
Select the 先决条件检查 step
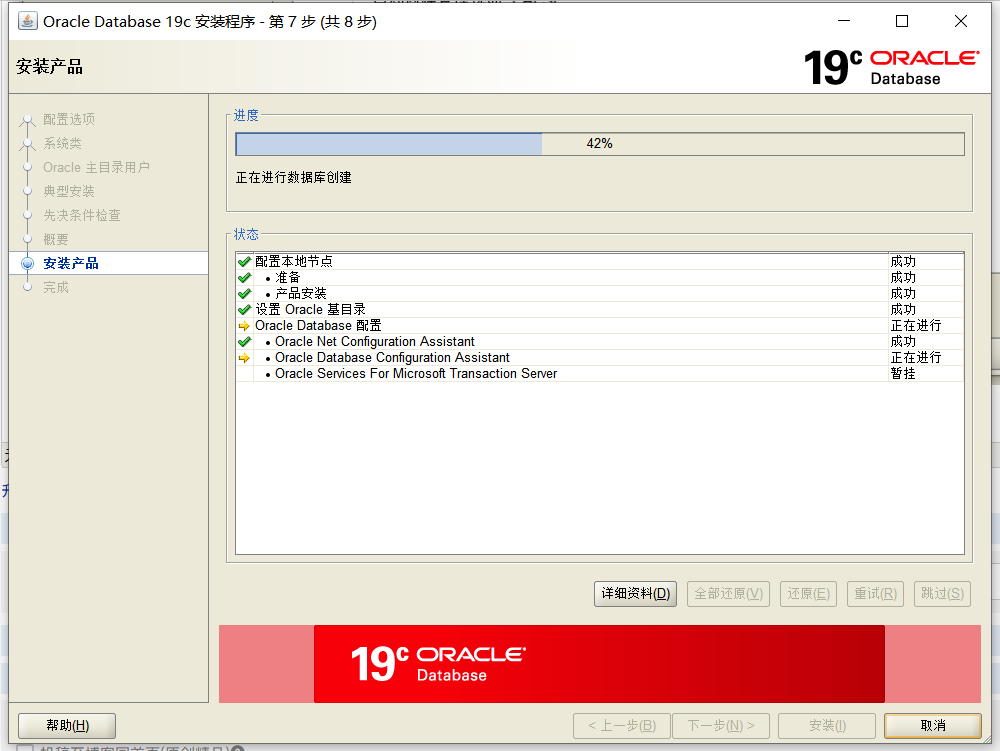coord(82,215)
